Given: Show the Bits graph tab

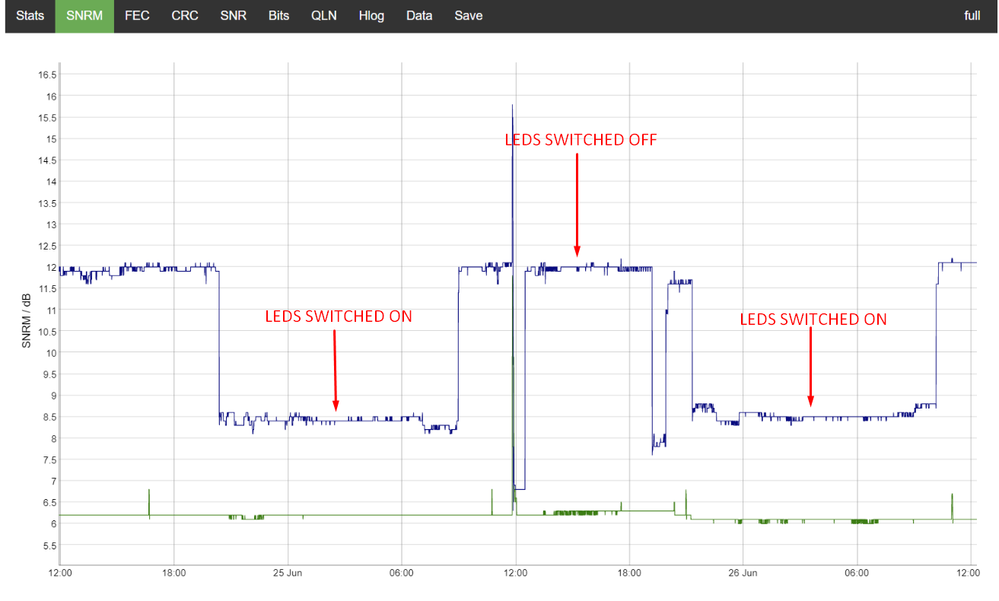Looking at the screenshot, I should pyautogui.click(x=279, y=16).
